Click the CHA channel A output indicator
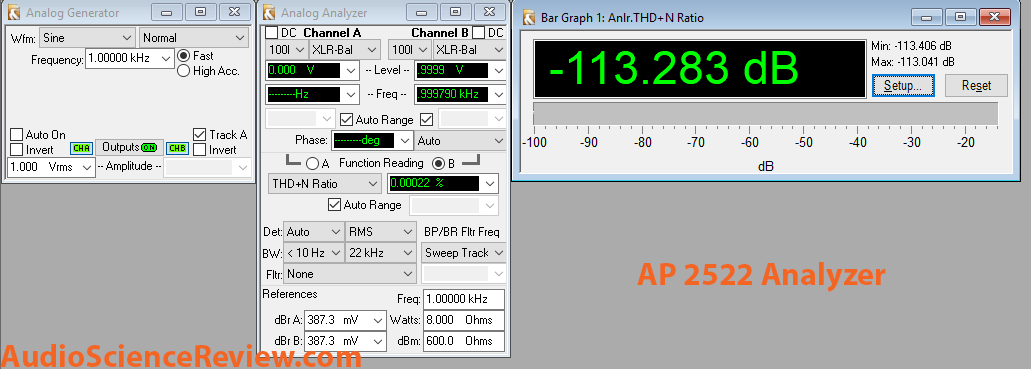The height and width of the screenshot is (369, 1031). 82,148
